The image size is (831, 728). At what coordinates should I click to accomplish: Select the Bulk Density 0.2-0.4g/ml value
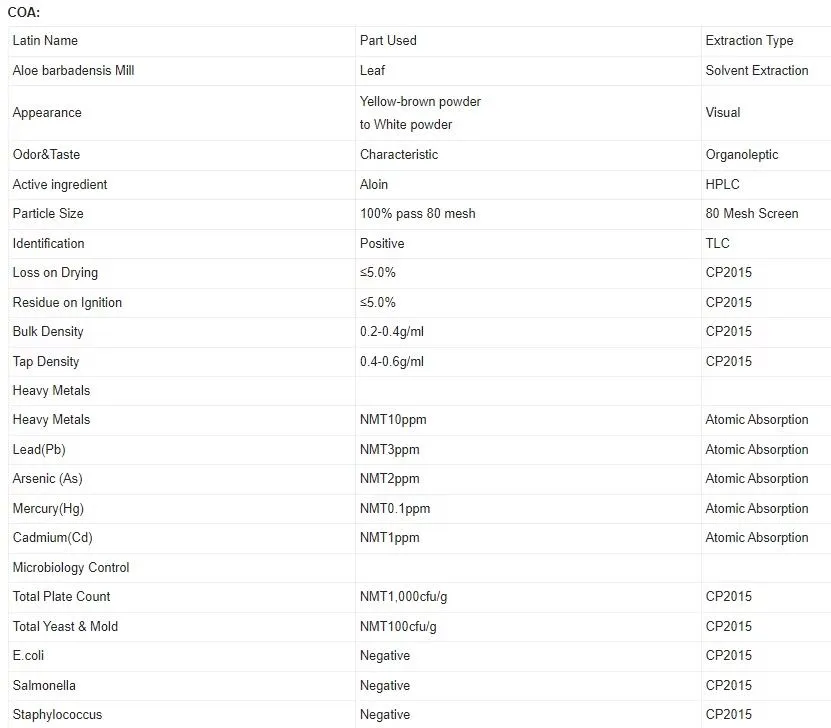(392, 332)
